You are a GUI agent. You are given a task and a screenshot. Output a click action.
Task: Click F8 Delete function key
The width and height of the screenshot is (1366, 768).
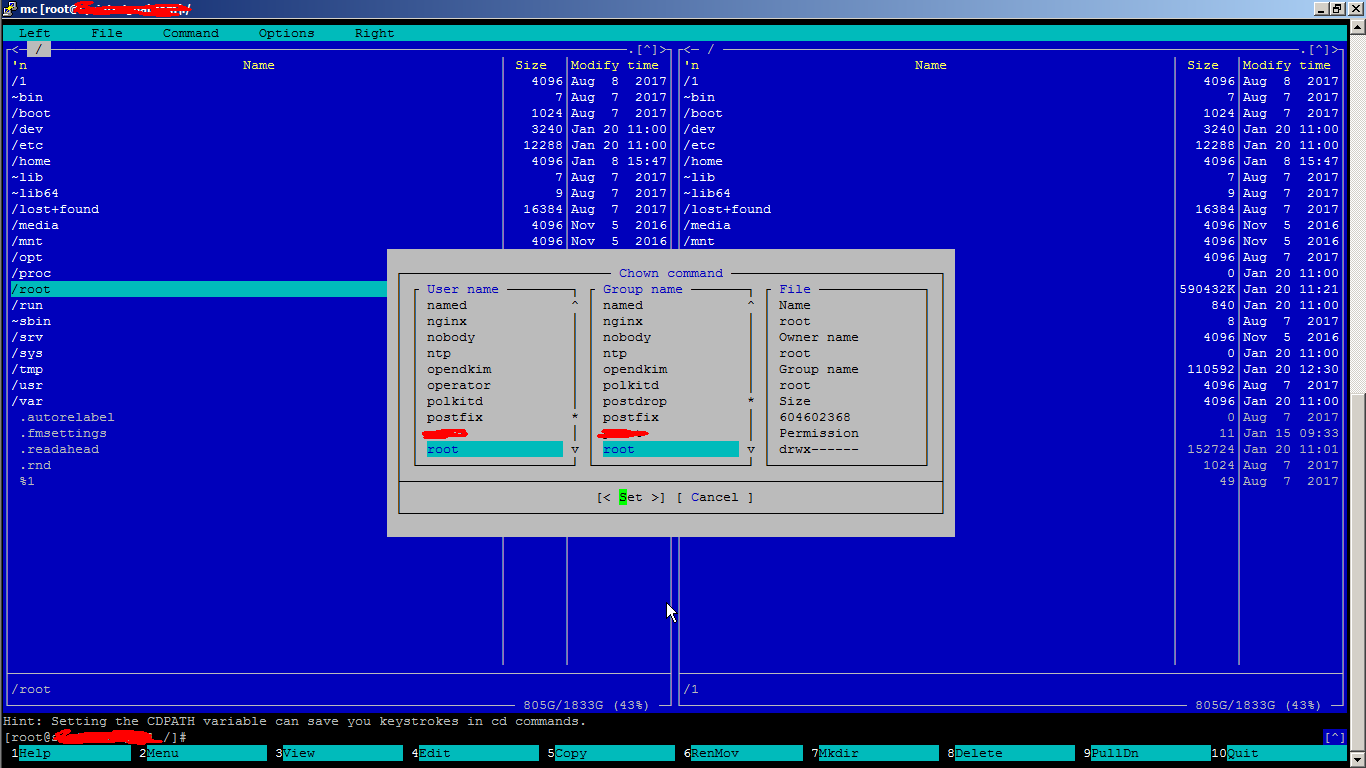click(x=1011, y=753)
